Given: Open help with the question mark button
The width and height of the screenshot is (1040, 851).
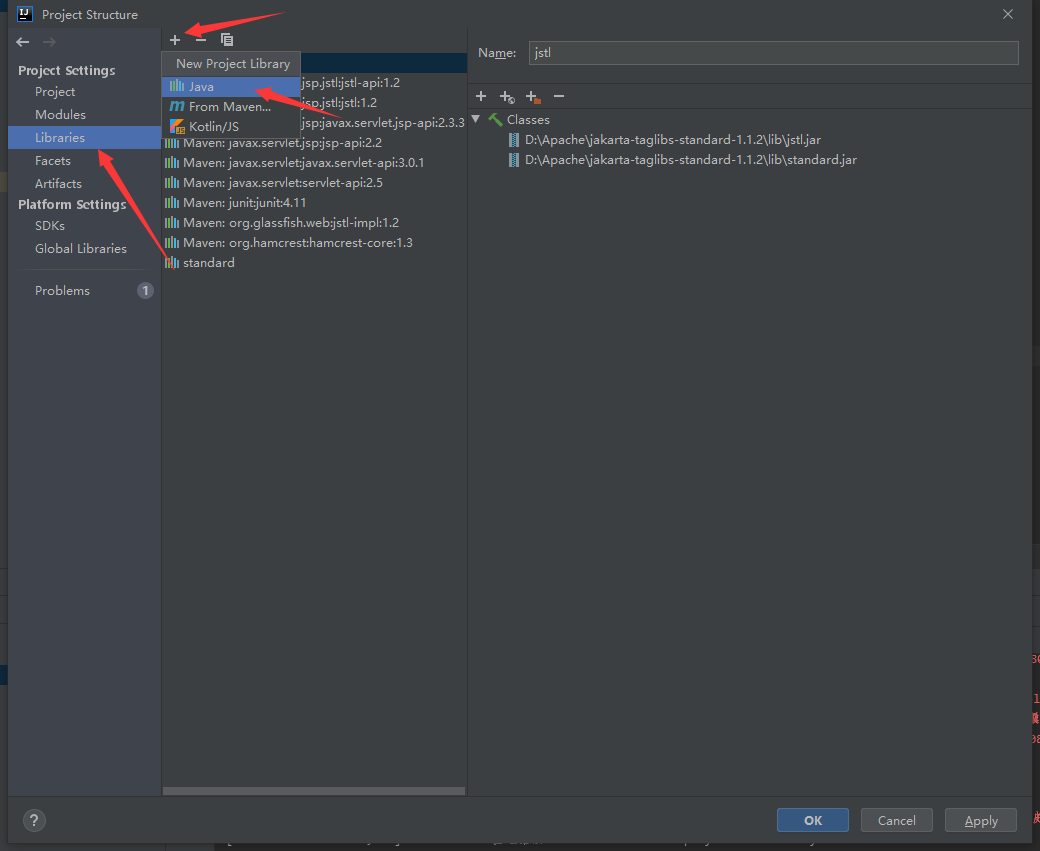Looking at the screenshot, I should pos(34,820).
